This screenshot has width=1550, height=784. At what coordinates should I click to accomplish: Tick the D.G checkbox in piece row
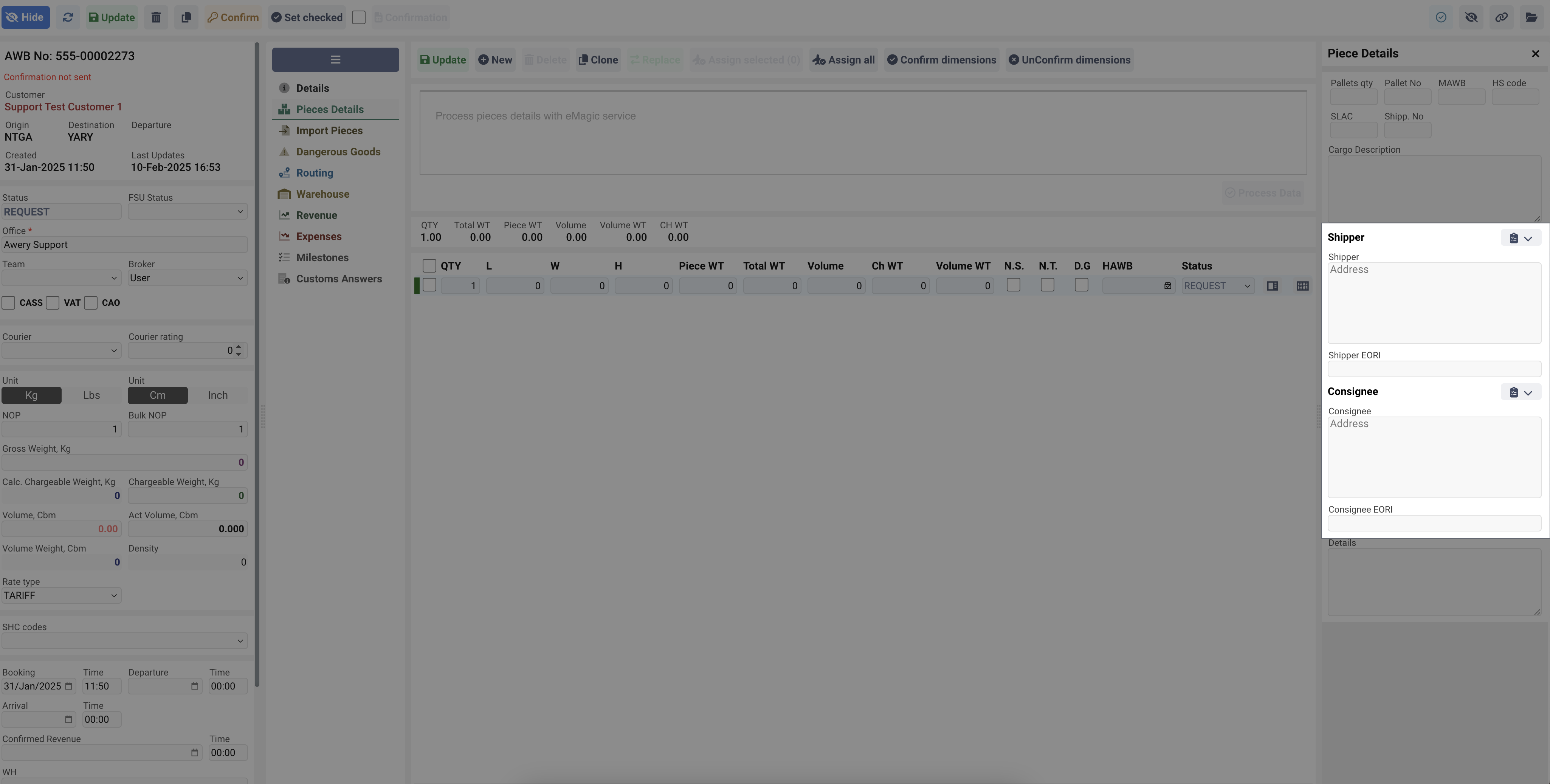[1081, 285]
